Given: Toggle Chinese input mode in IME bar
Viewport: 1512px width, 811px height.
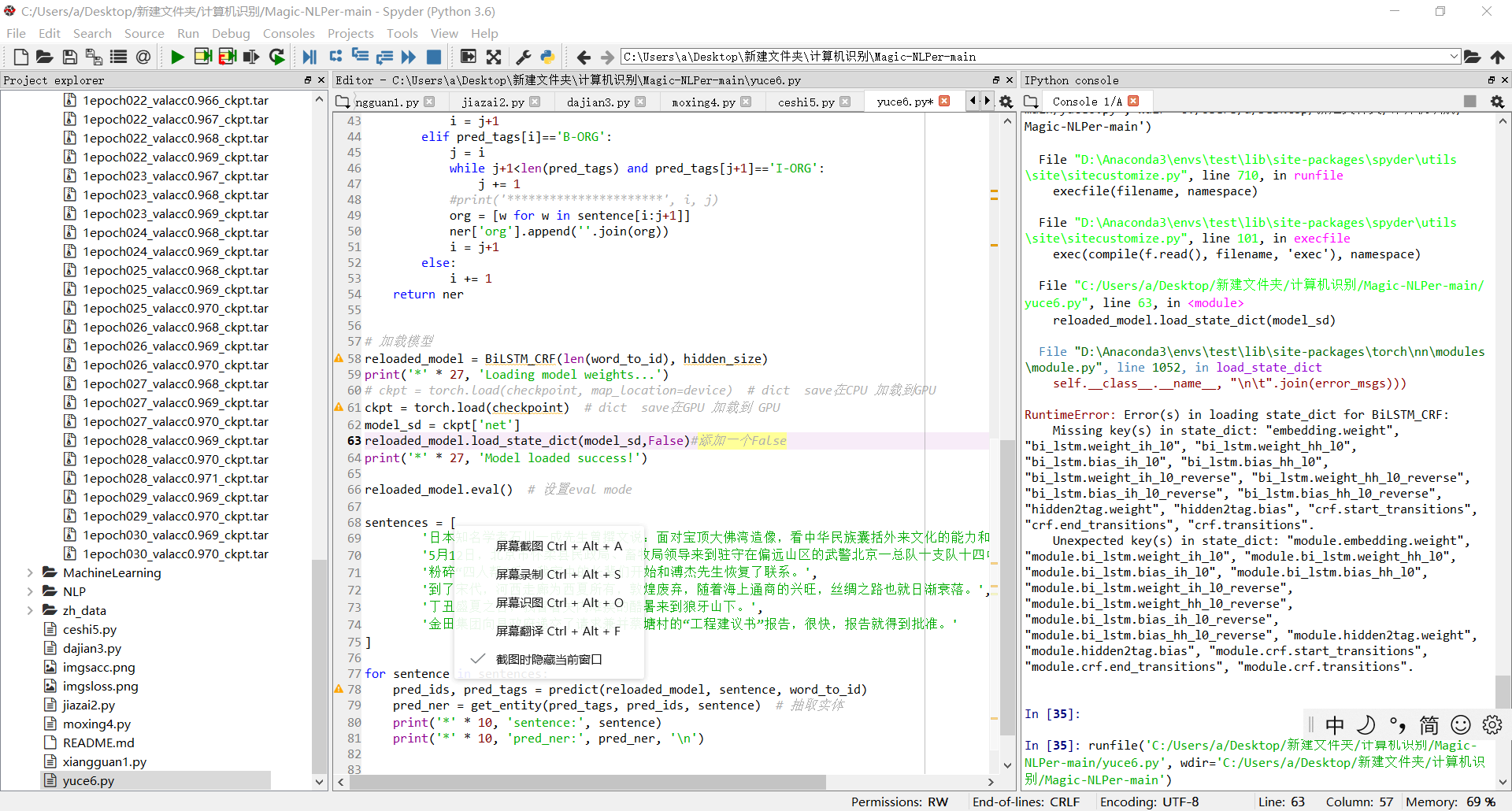Looking at the screenshot, I should (1335, 725).
